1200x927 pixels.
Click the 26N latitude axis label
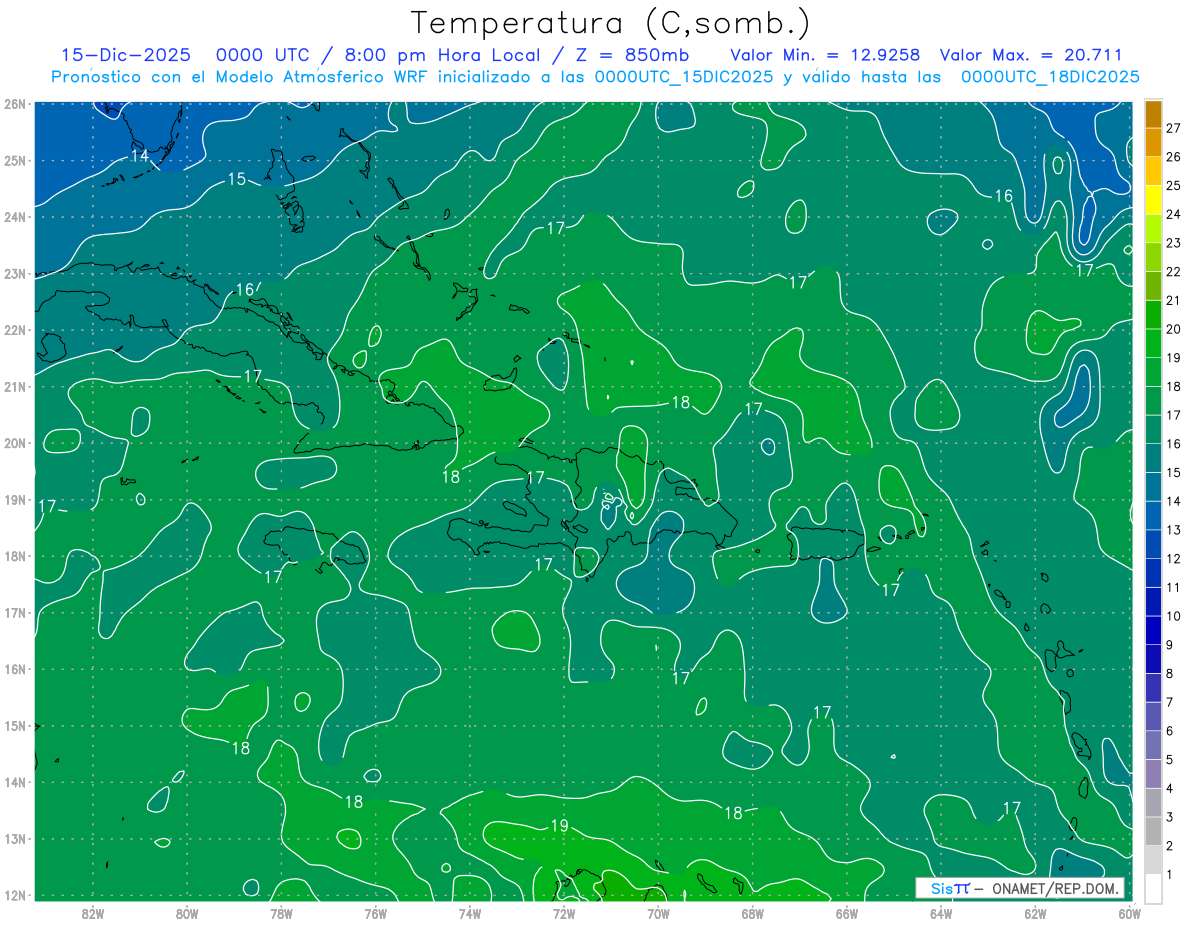click(15, 103)
